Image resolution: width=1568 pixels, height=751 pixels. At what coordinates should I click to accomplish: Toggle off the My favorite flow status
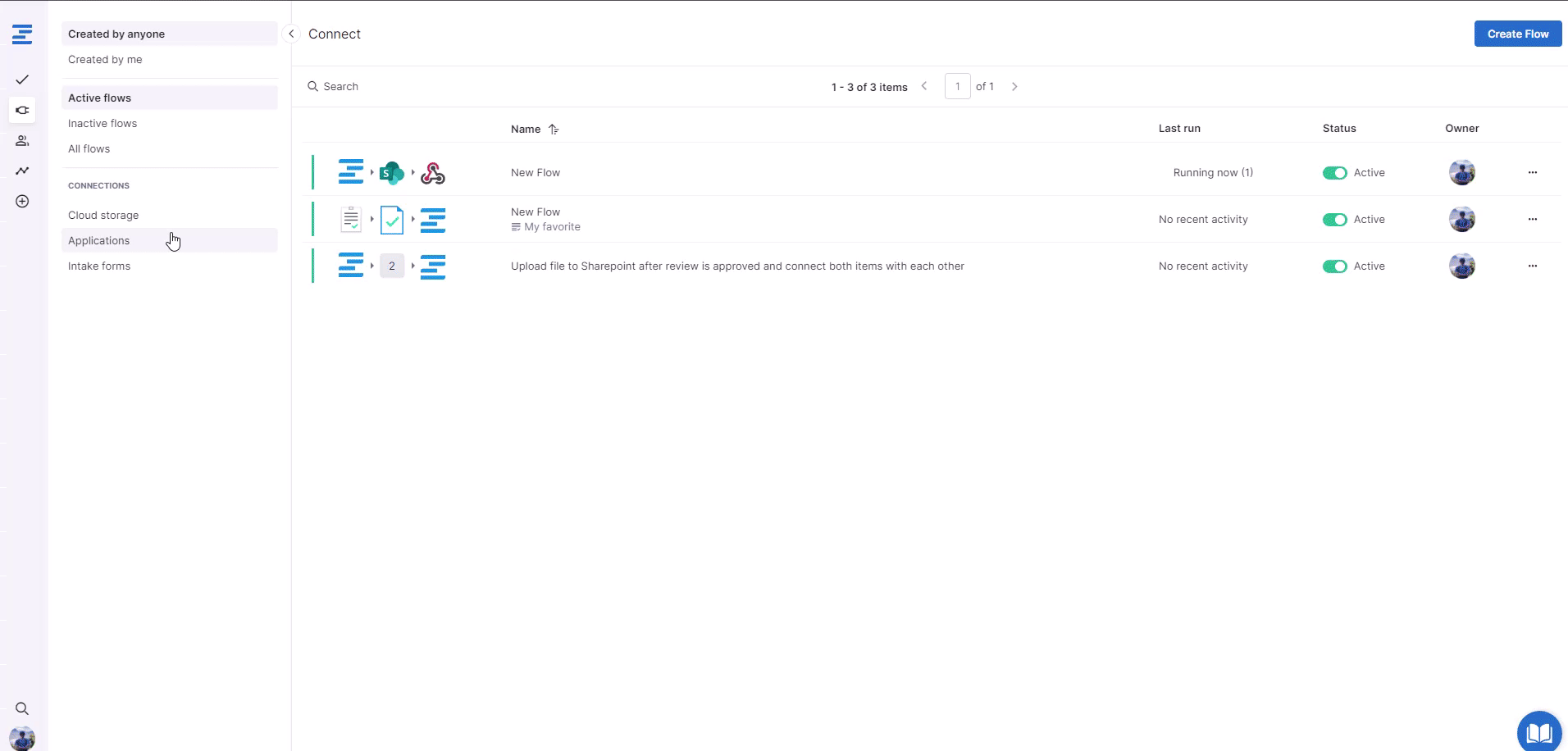(x=1334, y=220)
